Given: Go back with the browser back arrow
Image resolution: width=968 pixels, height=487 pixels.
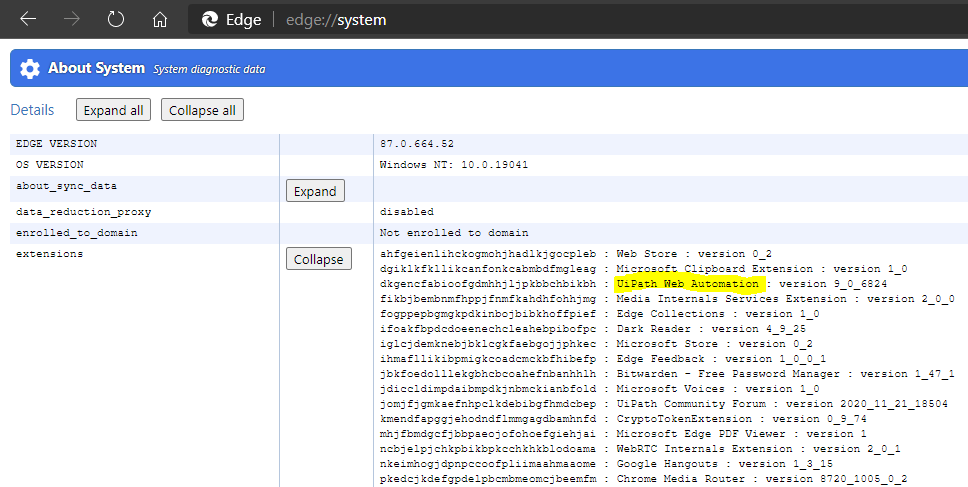Looking at the screenshot, I should tap(28, 19).
